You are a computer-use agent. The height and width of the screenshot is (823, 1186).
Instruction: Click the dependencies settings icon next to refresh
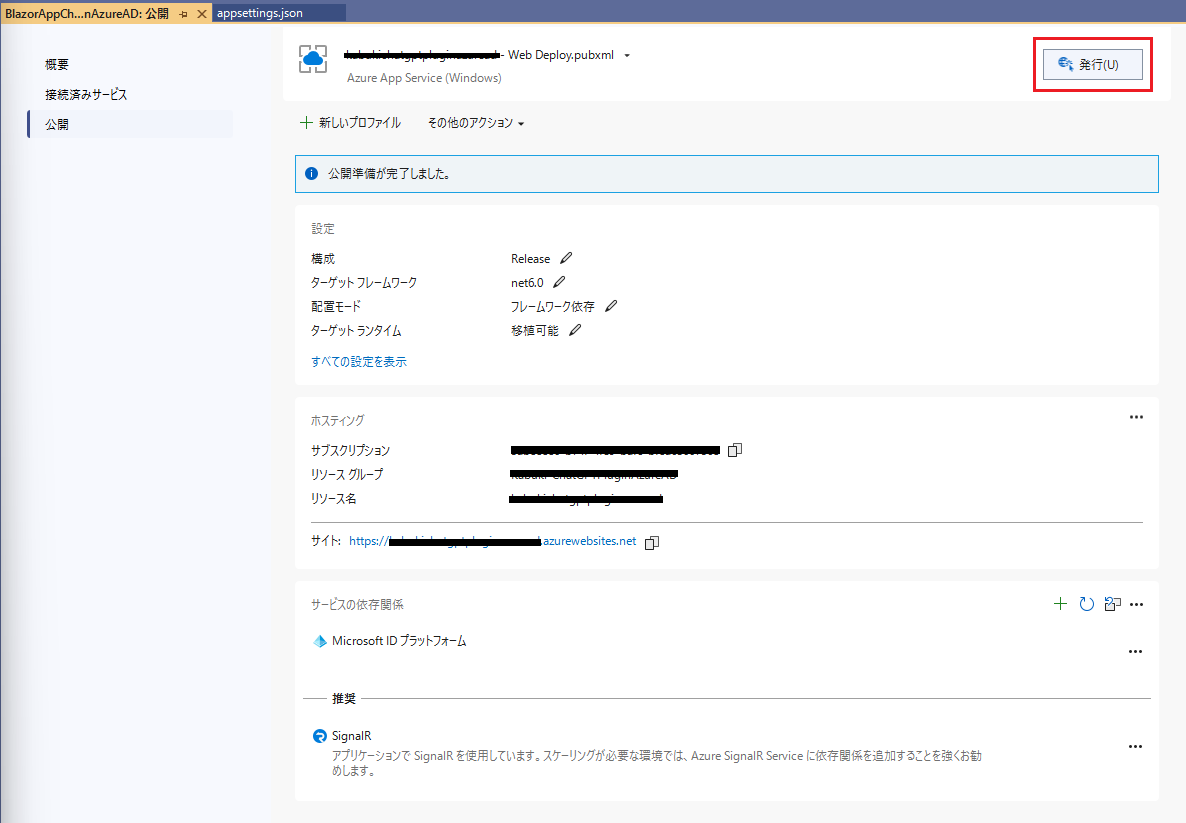pyautogui.click(x=1112, y=604)
